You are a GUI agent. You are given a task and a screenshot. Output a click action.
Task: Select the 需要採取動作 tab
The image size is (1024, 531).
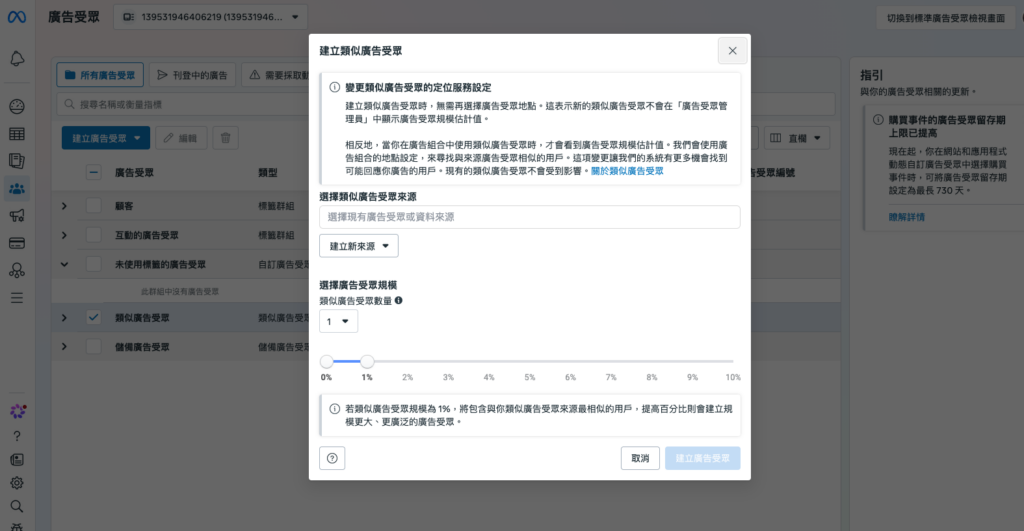[x=276, y=75]
